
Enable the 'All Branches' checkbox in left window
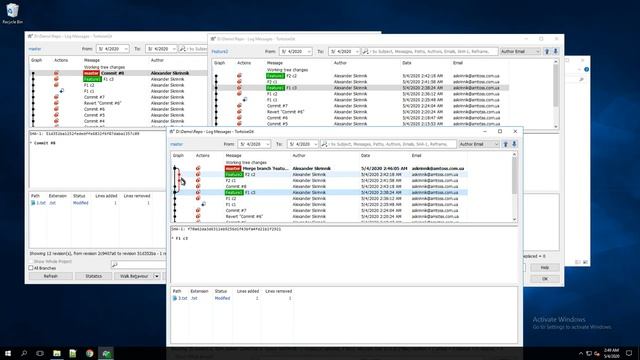pyautogui.click(x=31, y=268)
